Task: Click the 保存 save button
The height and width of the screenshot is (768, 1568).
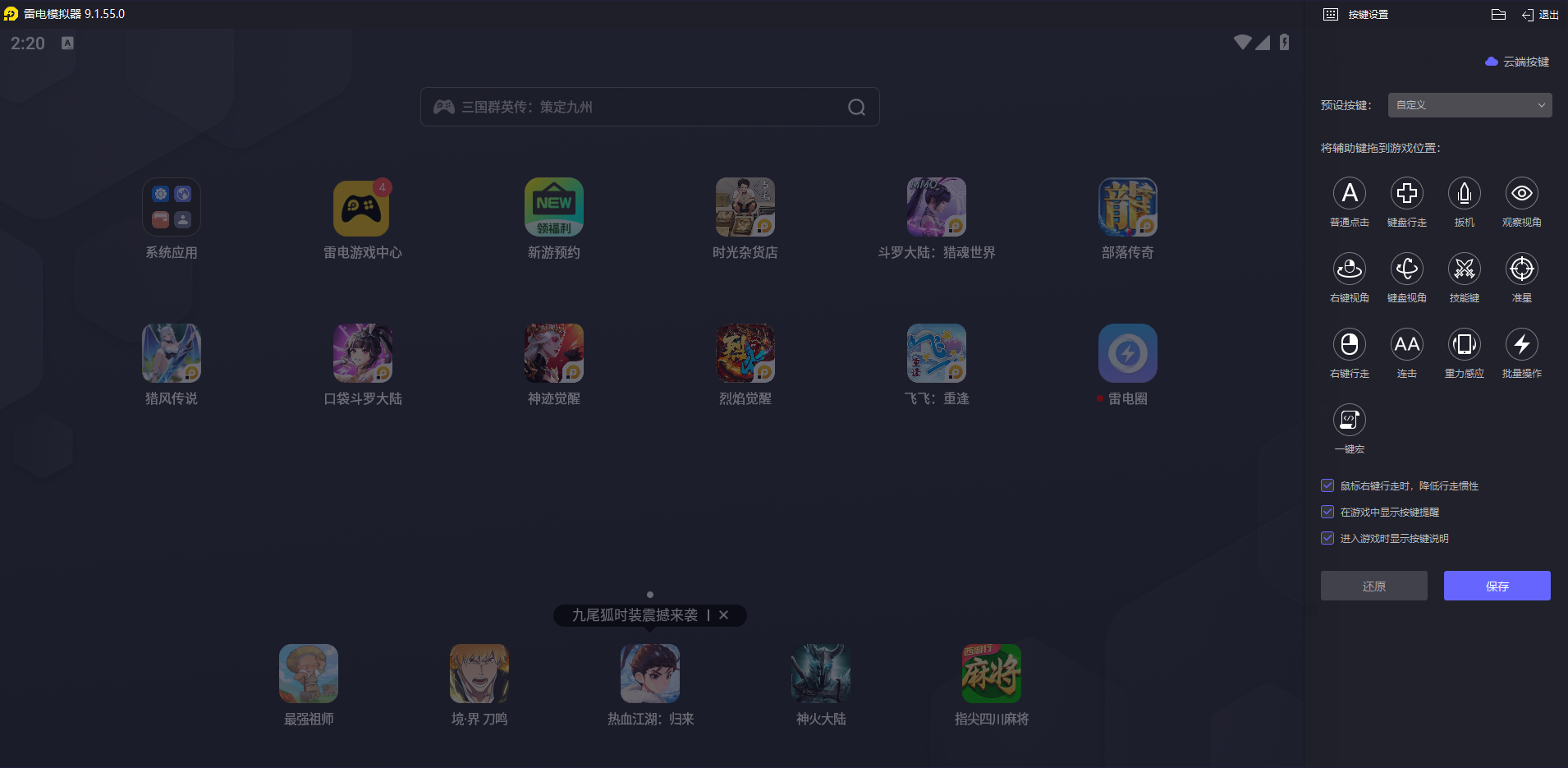Action: (1497, 586)
